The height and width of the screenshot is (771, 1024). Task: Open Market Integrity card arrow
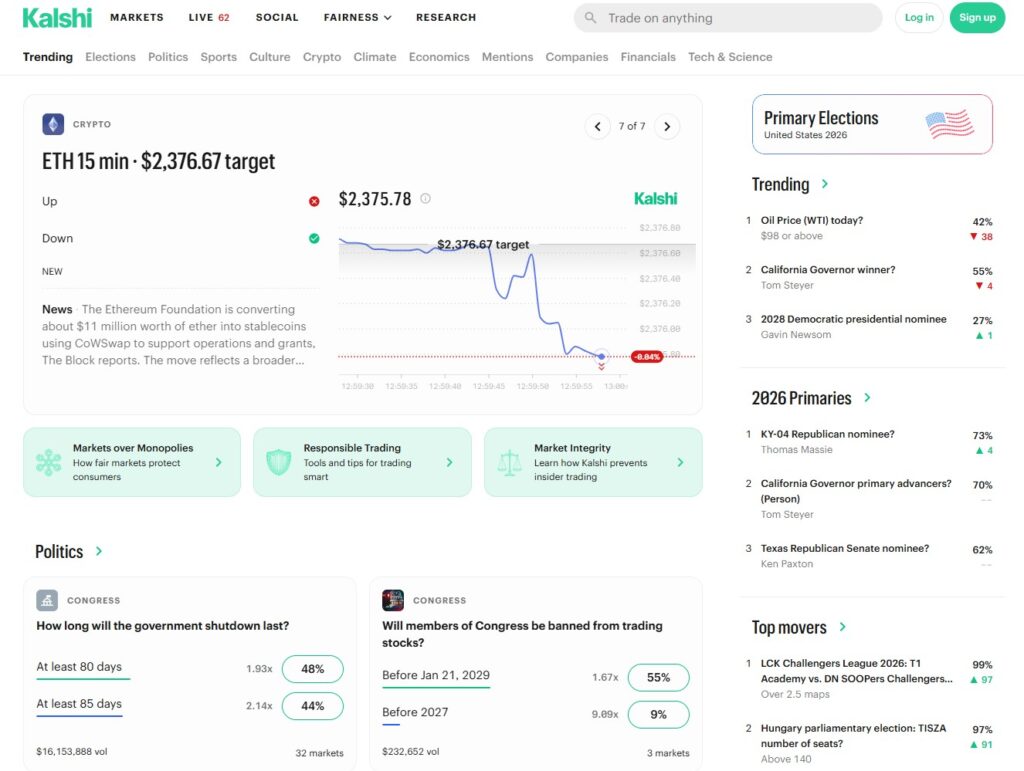click(x=680, y=462)
